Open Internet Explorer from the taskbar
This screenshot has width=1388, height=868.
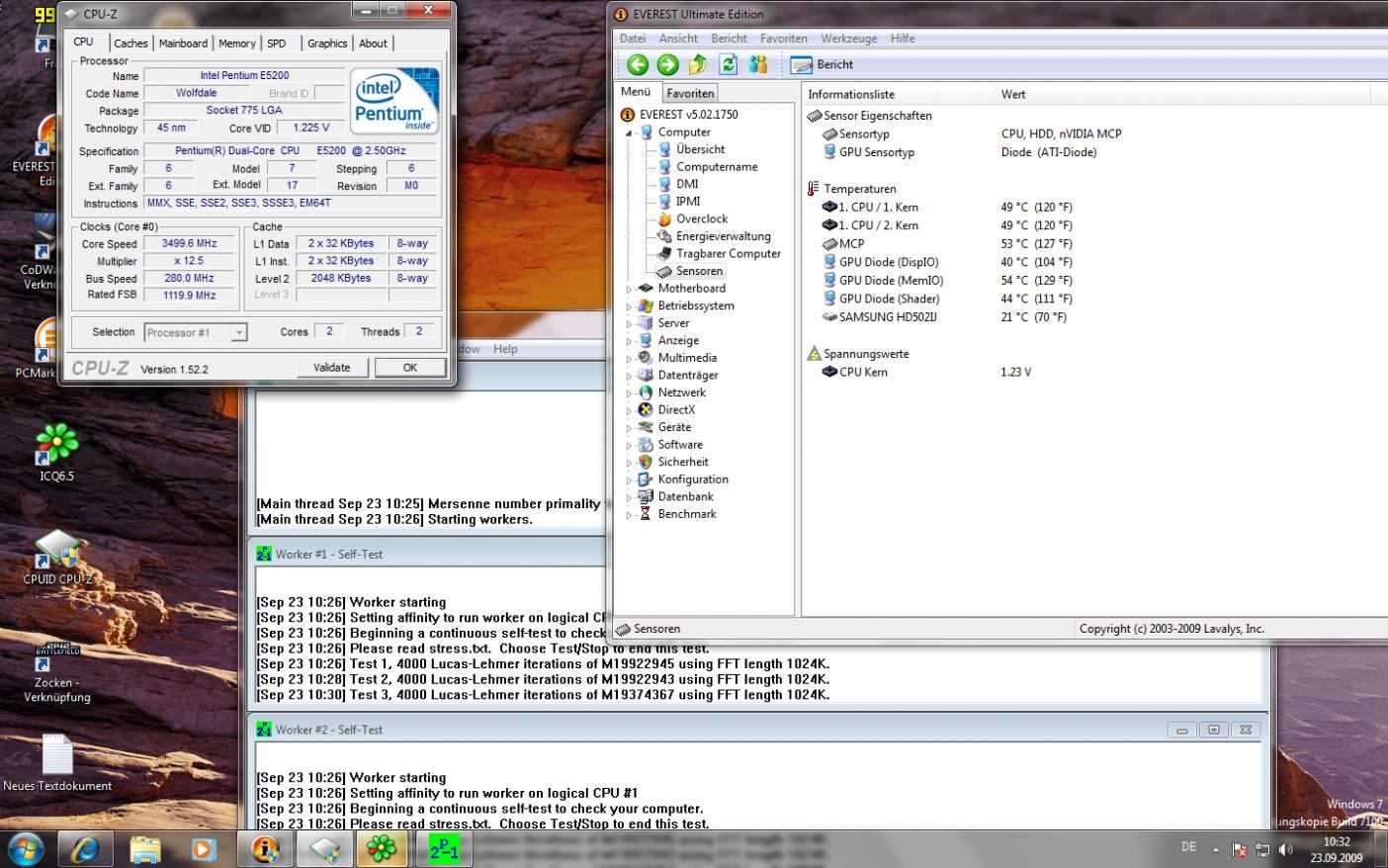point(84,848)
